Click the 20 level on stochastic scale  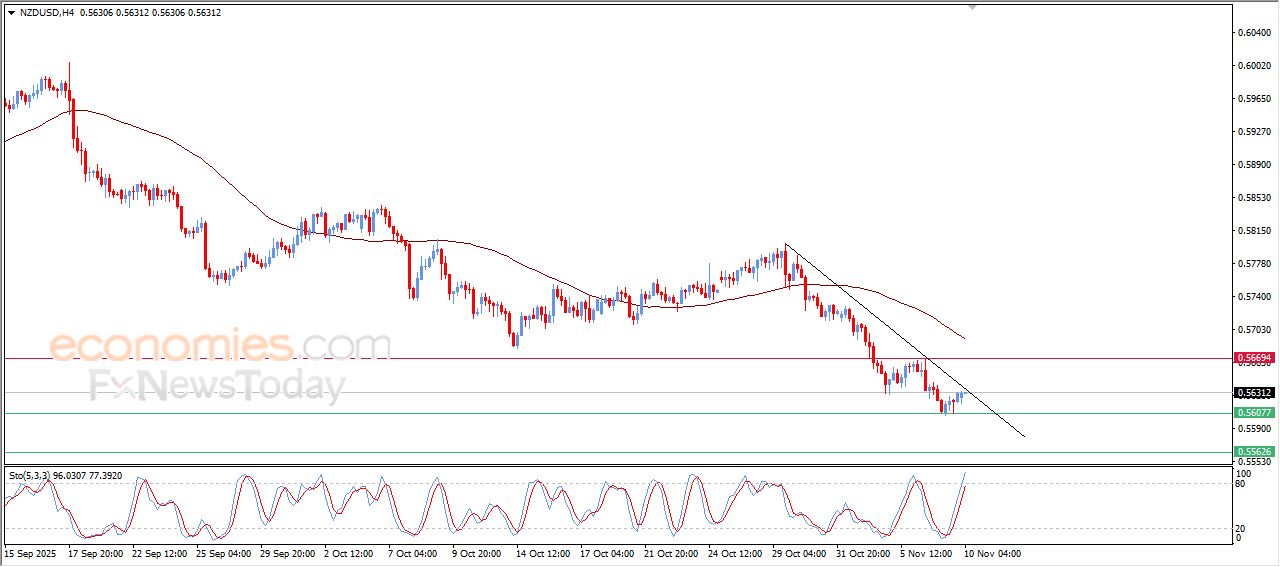(x=1240, y=527)
